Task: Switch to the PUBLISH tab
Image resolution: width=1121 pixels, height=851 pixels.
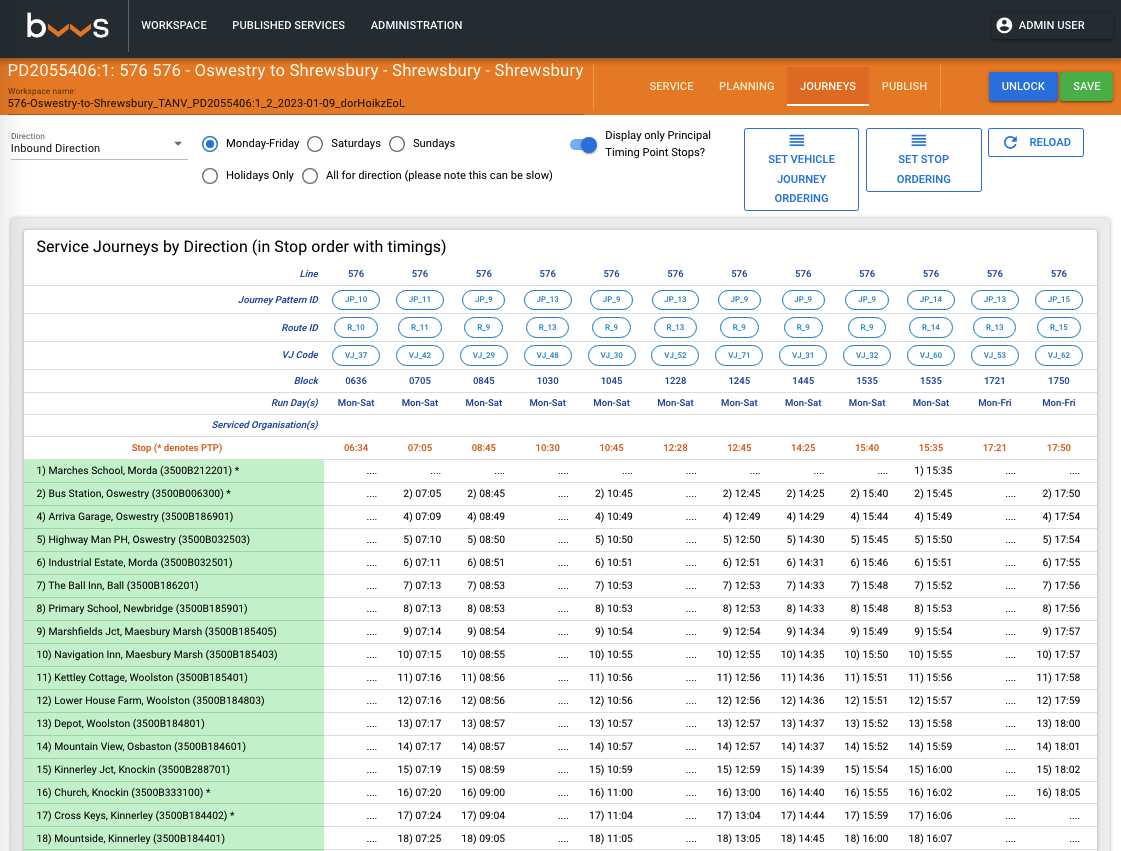Action: coord(904,86)
